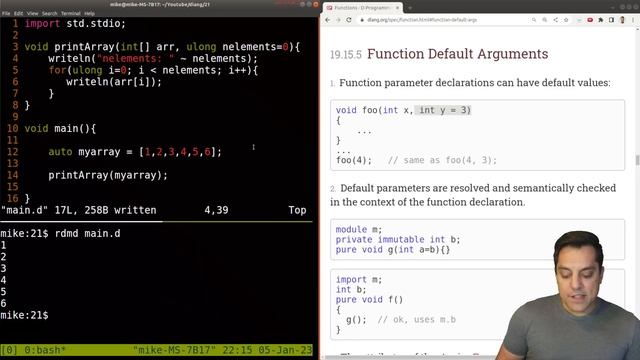Click the 19.15.5 section number link
Image resolution: width=640 pixels, height=360 pixels.
[x=346, y=55]
